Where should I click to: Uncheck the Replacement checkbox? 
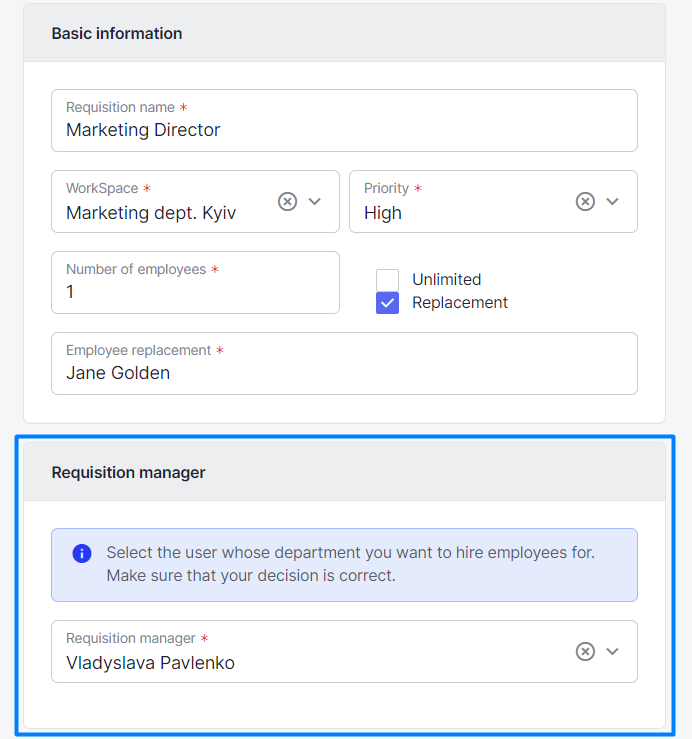pos(387,303)
